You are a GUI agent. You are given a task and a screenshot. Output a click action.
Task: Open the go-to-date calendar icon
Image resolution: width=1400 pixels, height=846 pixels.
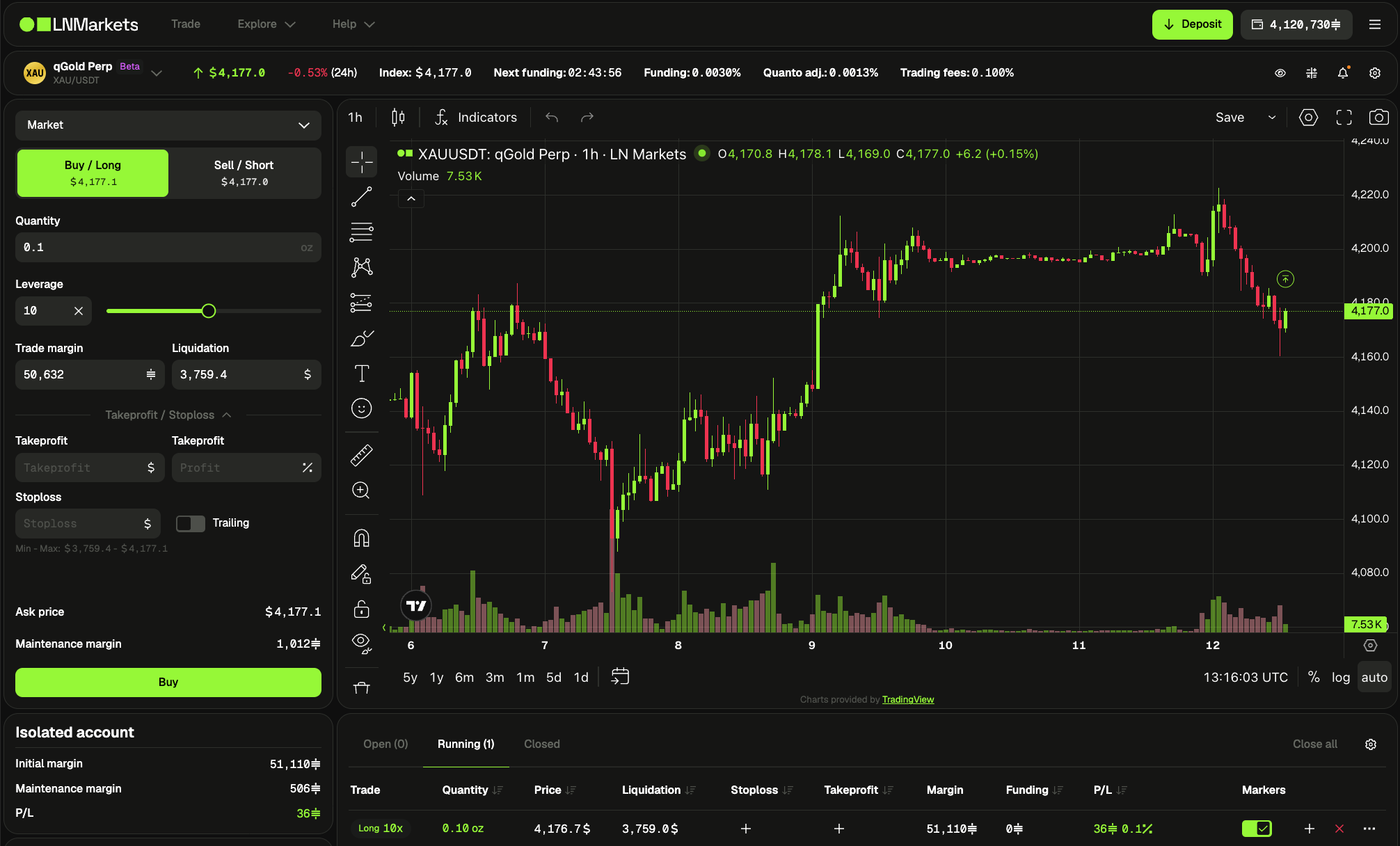[620, 676]
